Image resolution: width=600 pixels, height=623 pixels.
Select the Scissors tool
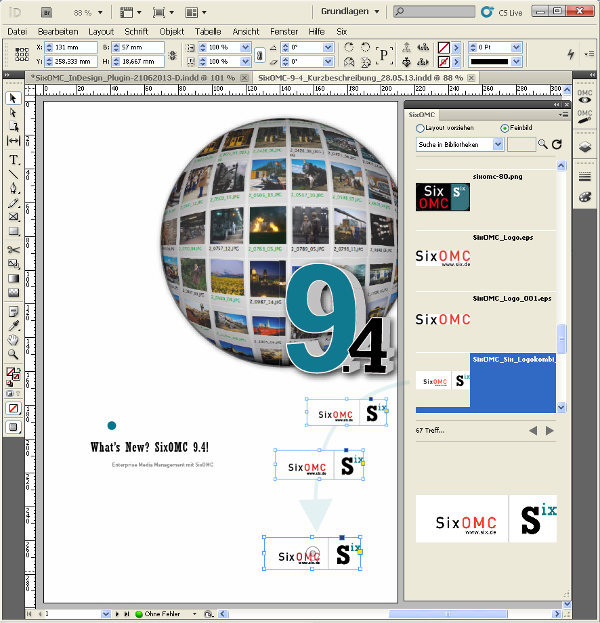(13, 250)
